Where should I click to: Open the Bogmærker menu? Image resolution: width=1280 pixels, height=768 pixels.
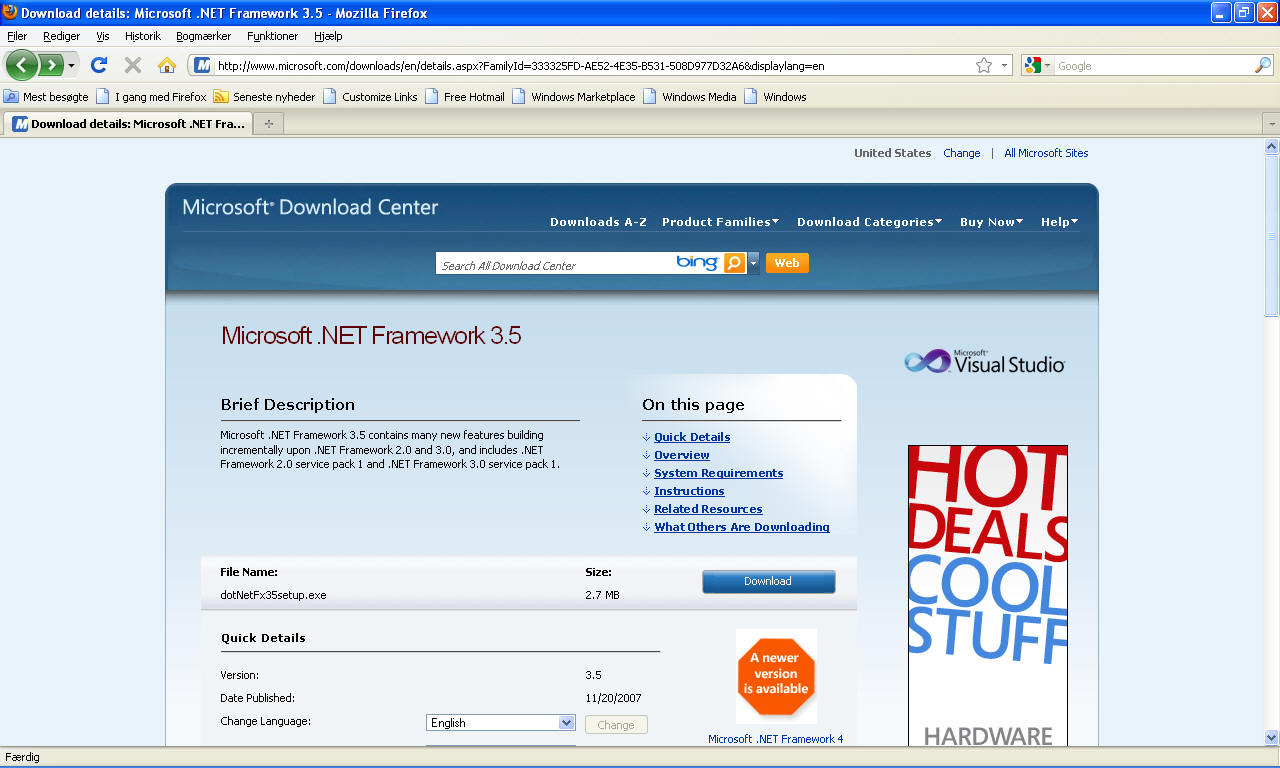click(204, 36)
